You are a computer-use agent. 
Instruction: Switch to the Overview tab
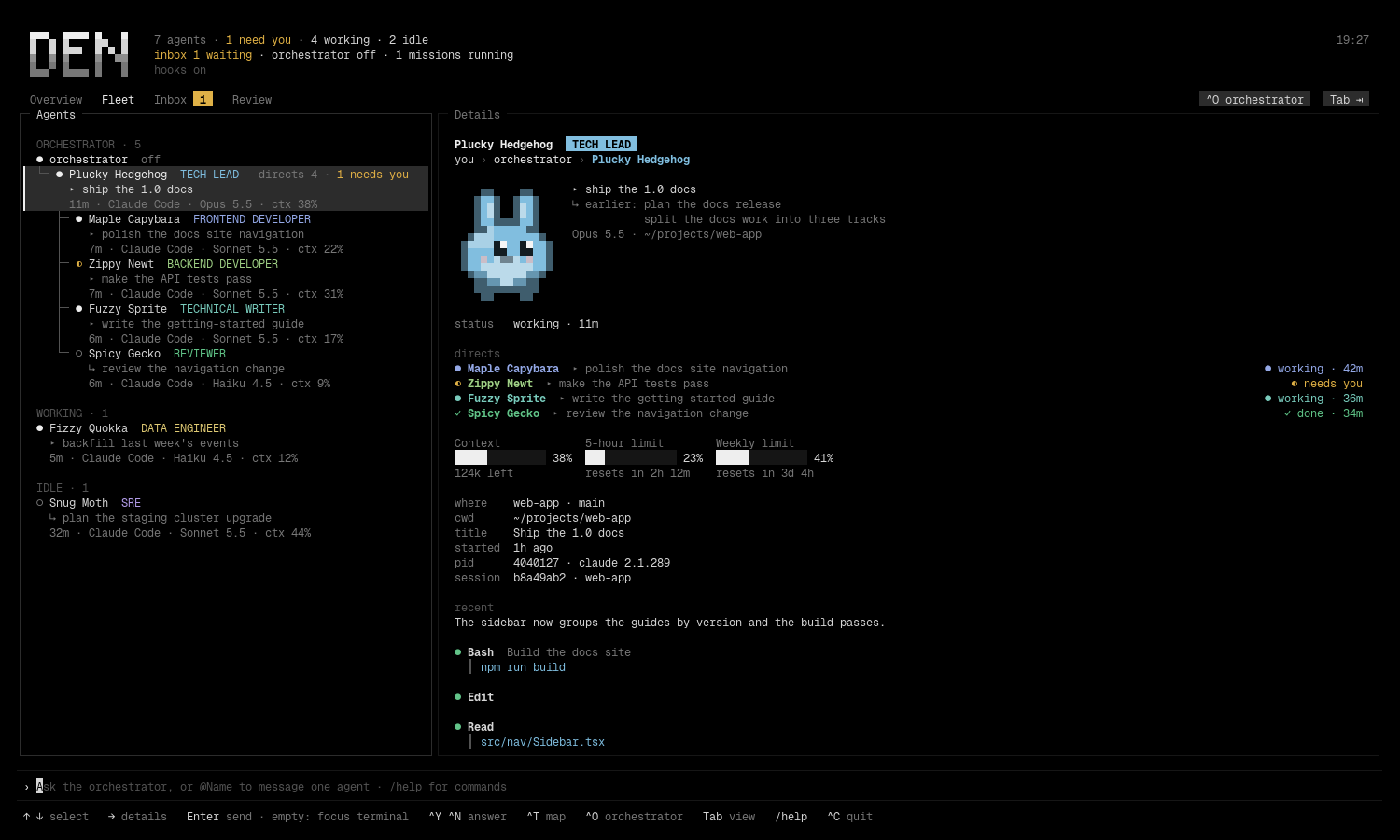pyautogui.click(x=56, y=100)
